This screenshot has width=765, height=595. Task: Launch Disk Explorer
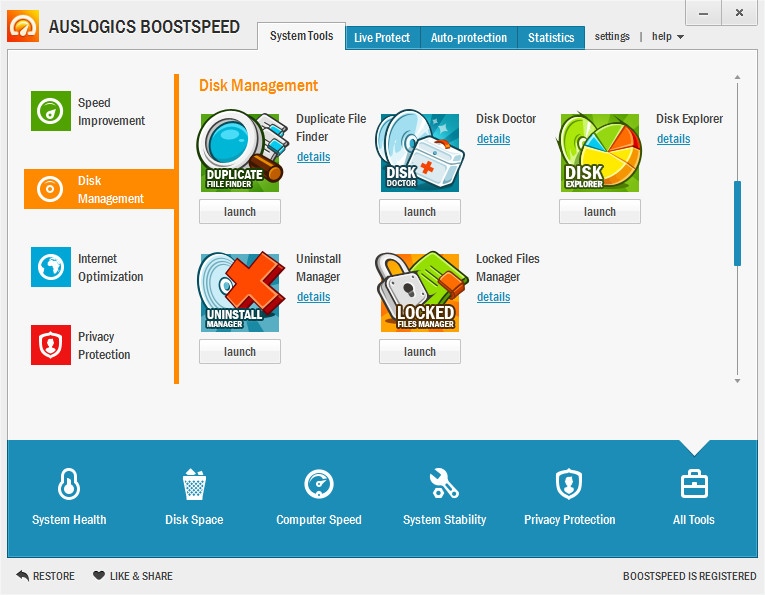pyautogui.click(x=600, y=212)
